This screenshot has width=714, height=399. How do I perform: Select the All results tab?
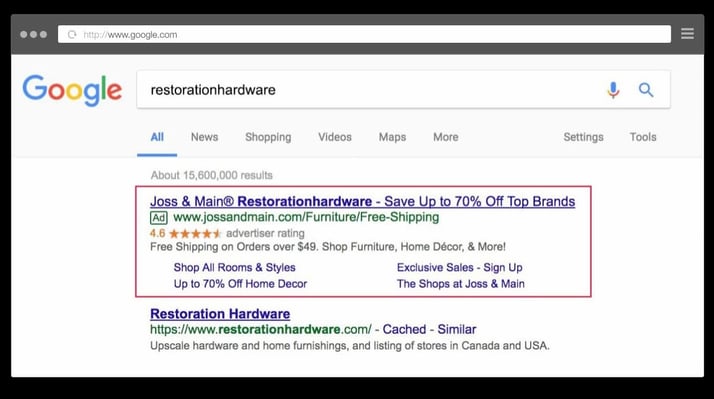coord(157,137)
